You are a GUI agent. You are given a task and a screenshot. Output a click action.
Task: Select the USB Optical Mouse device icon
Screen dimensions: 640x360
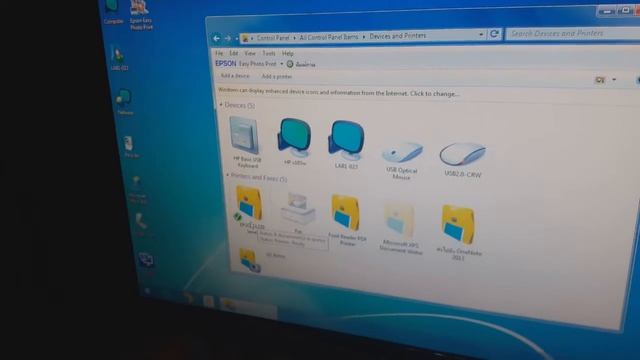click(x=402, y=152)
